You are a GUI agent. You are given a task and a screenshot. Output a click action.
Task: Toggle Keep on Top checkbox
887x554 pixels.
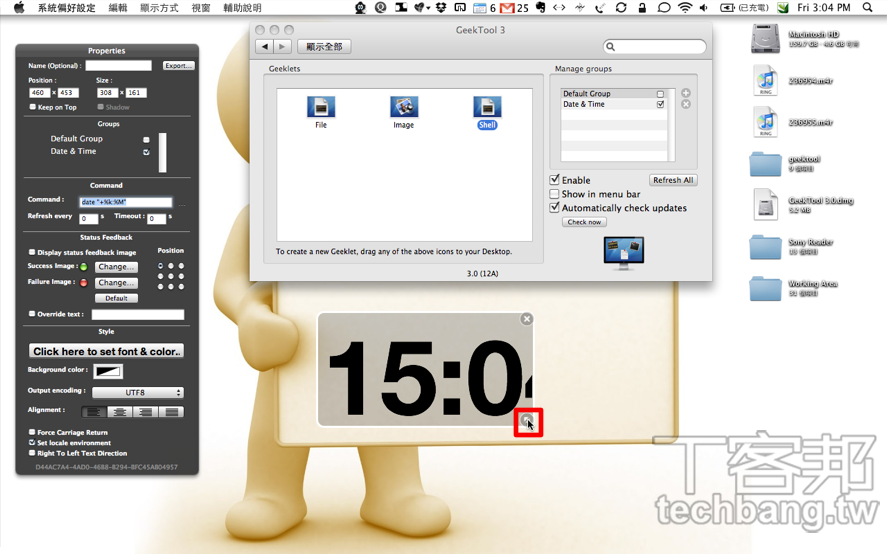(x=33, y=107)
